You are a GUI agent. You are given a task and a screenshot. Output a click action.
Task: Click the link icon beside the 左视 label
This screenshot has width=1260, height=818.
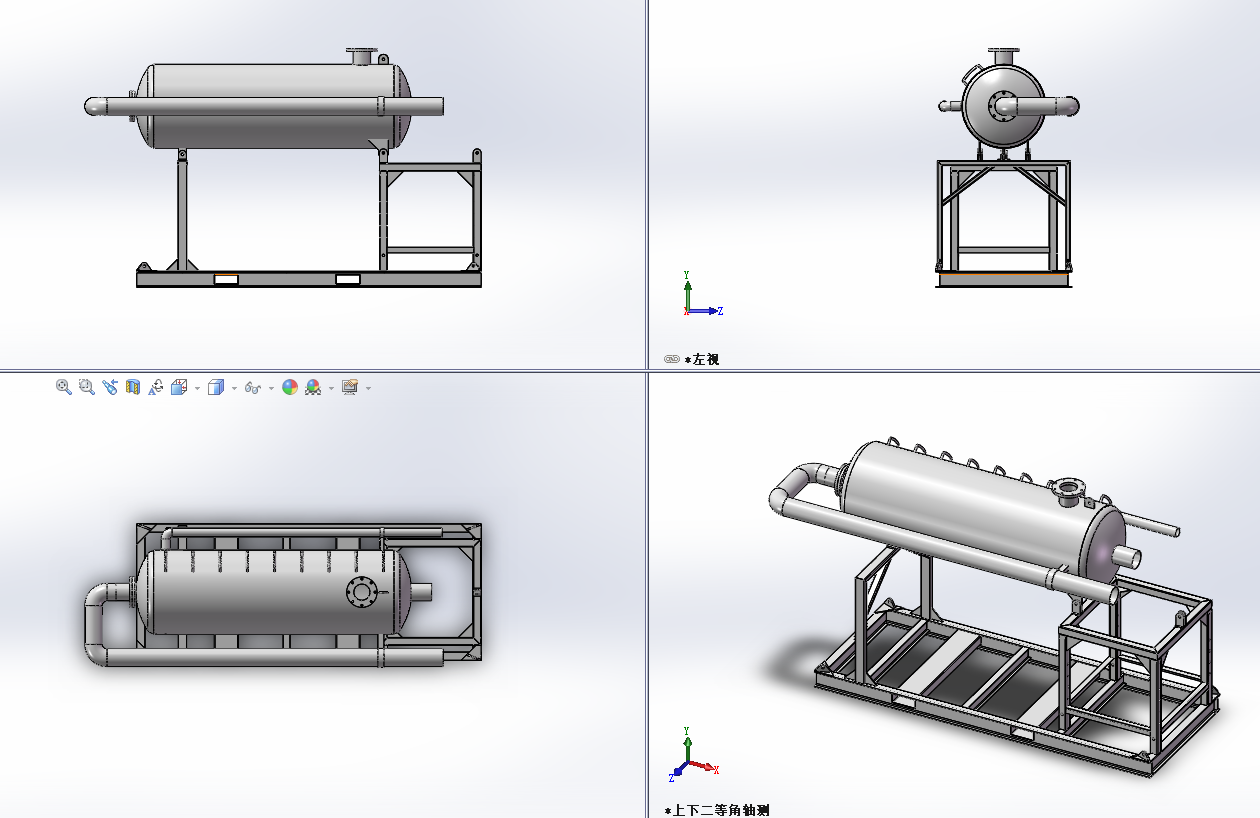click(672, 359)
